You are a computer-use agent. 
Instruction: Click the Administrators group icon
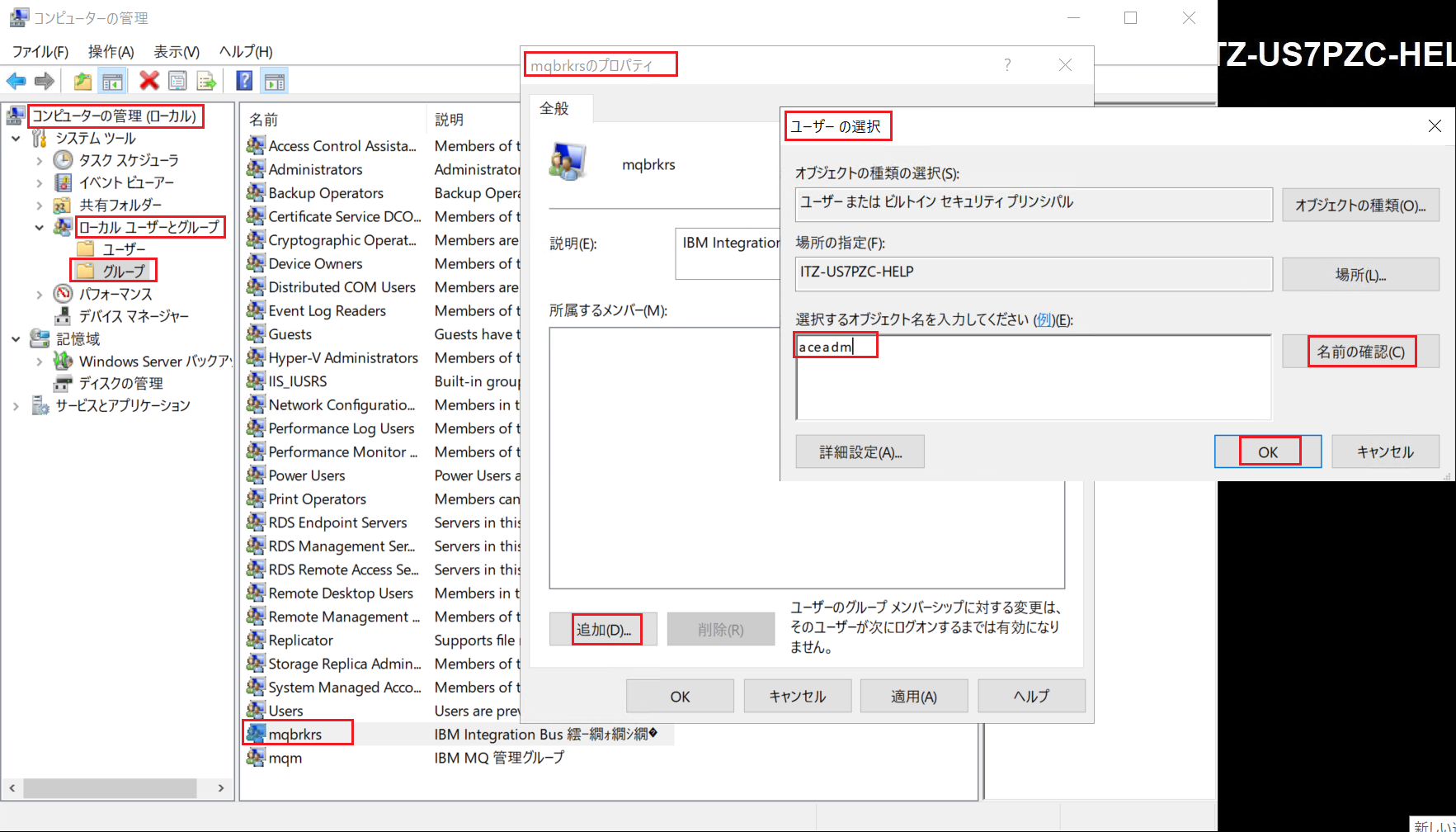click(256, 169)
